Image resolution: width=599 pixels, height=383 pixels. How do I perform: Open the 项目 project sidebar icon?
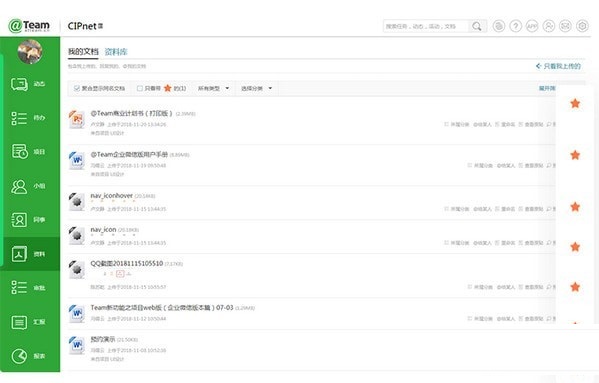click(x=19, y=152)
